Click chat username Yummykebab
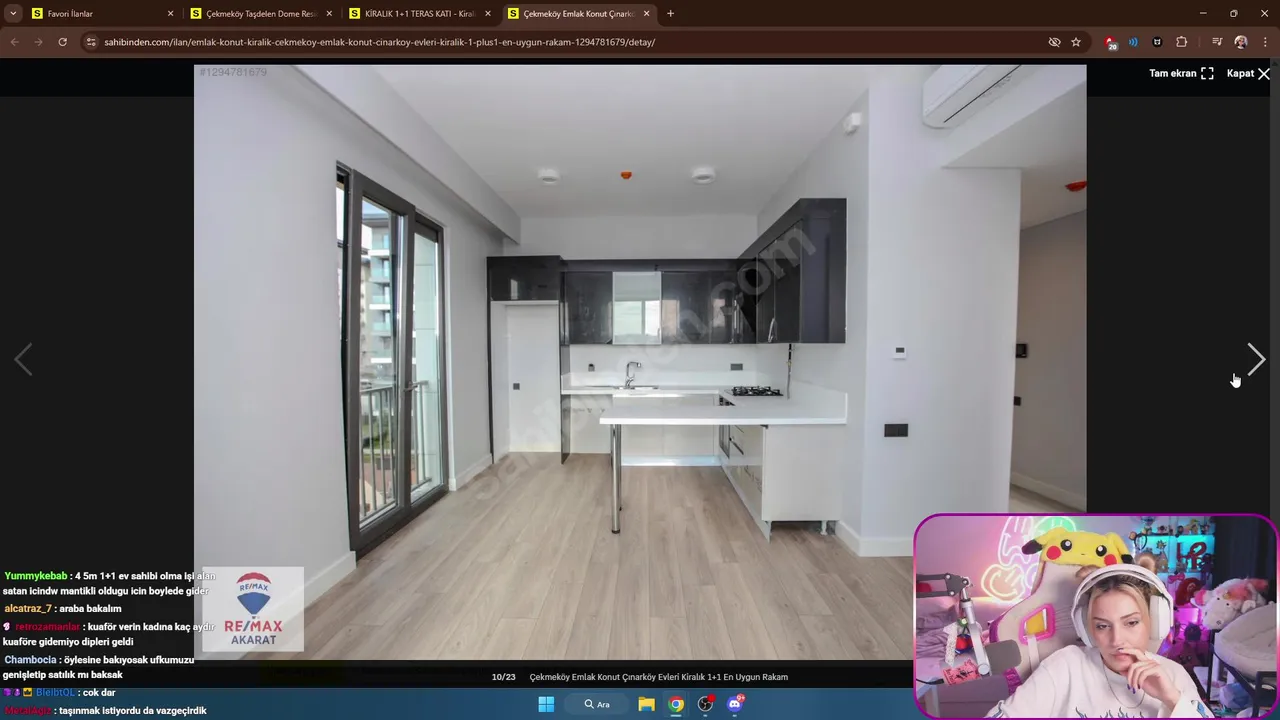The width and height of the screenshot is (1280, 720). 35,576
